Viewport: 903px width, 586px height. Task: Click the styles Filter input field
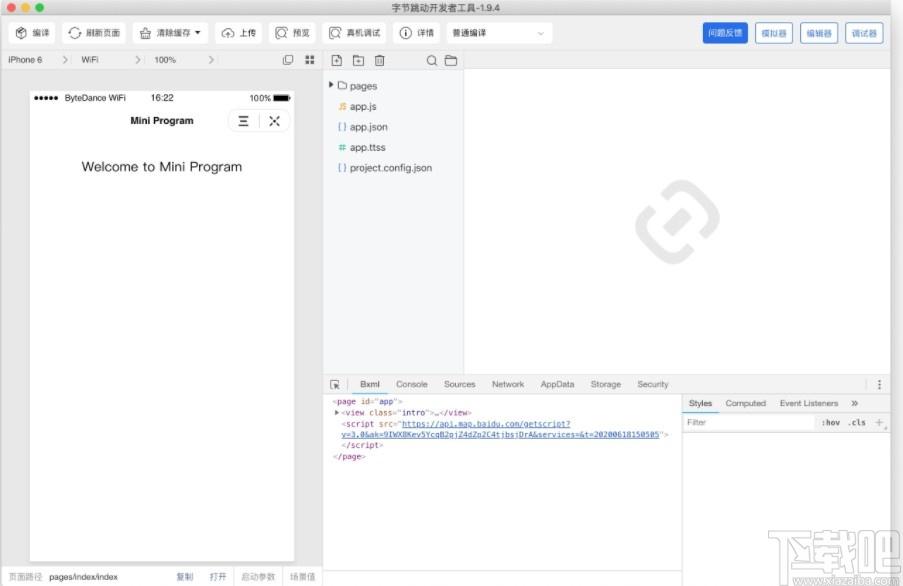click(x=749, y=423)
